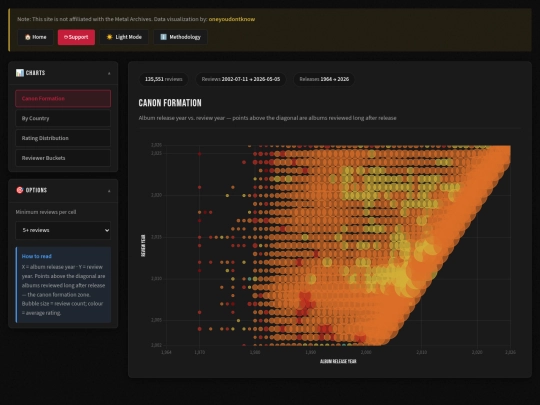
Task: Select the Reviewer Buckets chart
Action: 63,158
